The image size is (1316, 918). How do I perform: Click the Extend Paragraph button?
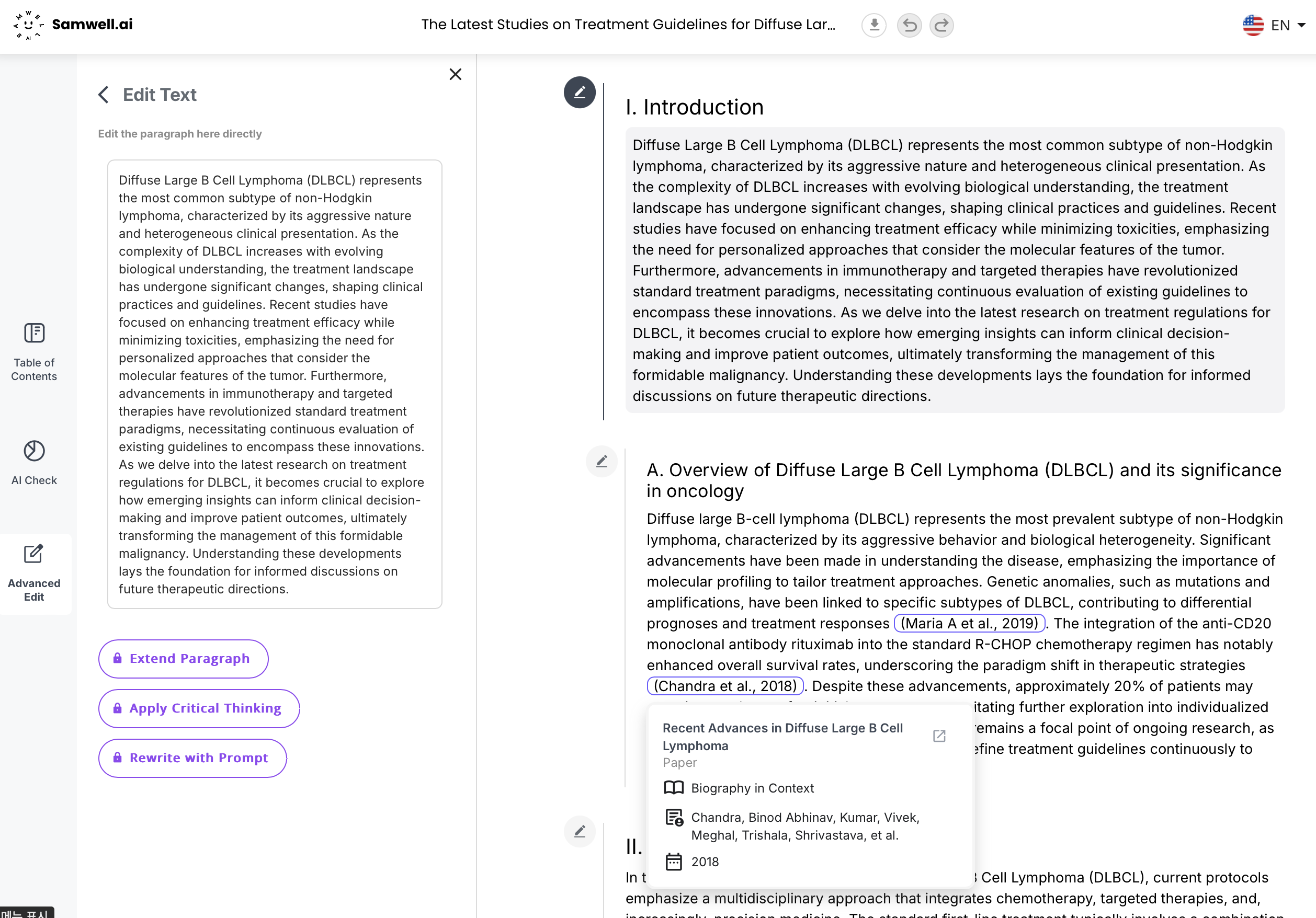184,658
